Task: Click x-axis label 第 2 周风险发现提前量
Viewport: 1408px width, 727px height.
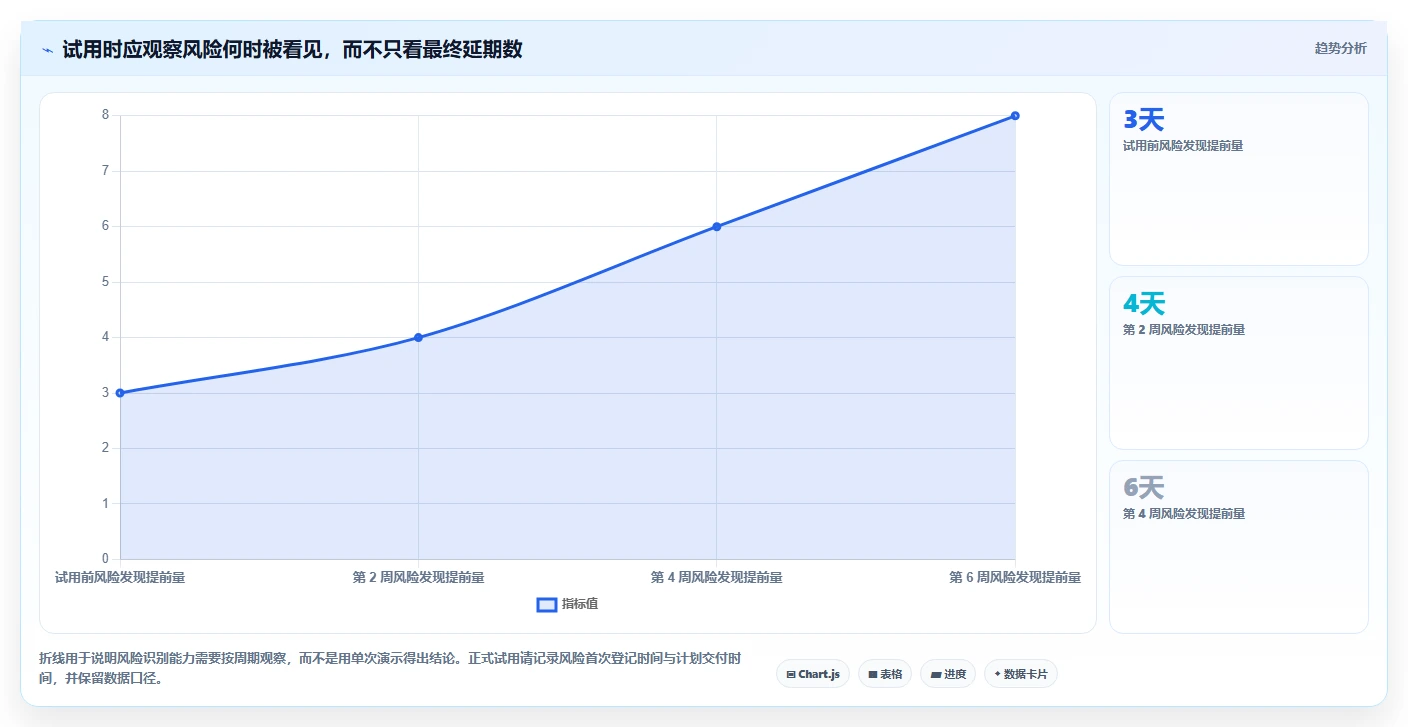Action: pos(418,577)
